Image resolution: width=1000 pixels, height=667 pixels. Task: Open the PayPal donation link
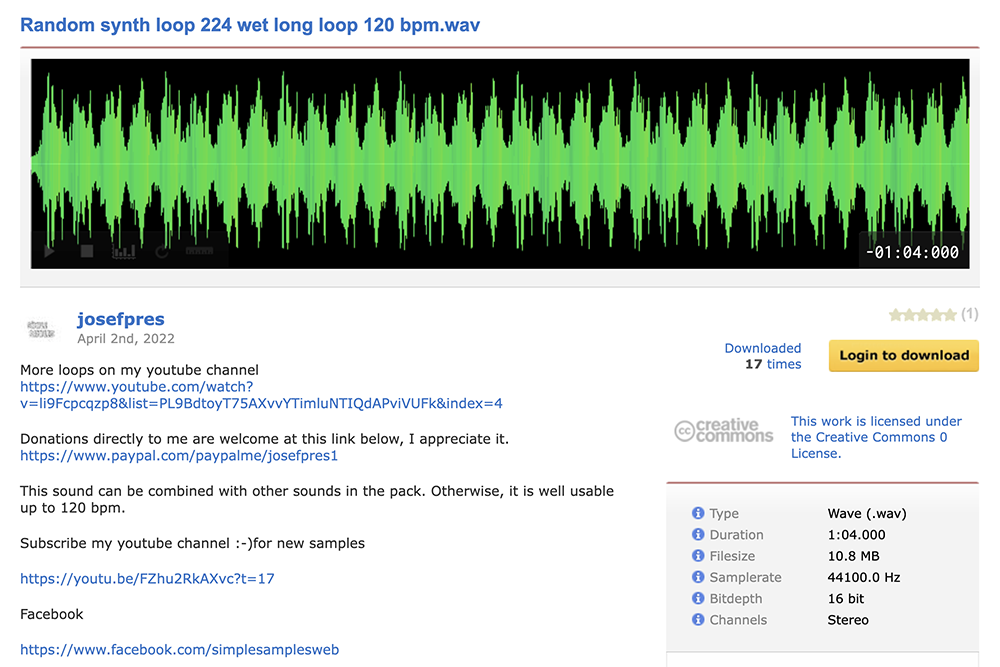tap(179, 455)
